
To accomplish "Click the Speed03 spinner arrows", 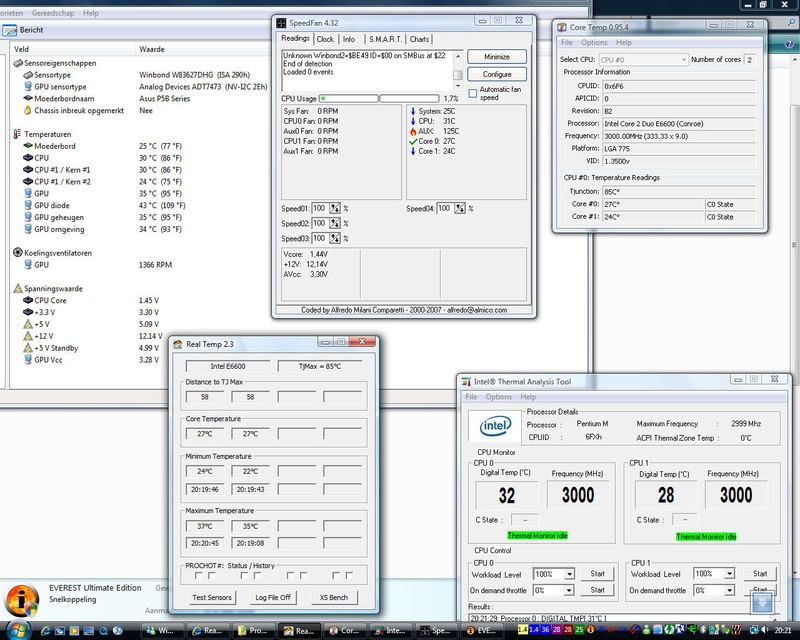I will click(x=335, y=238).
